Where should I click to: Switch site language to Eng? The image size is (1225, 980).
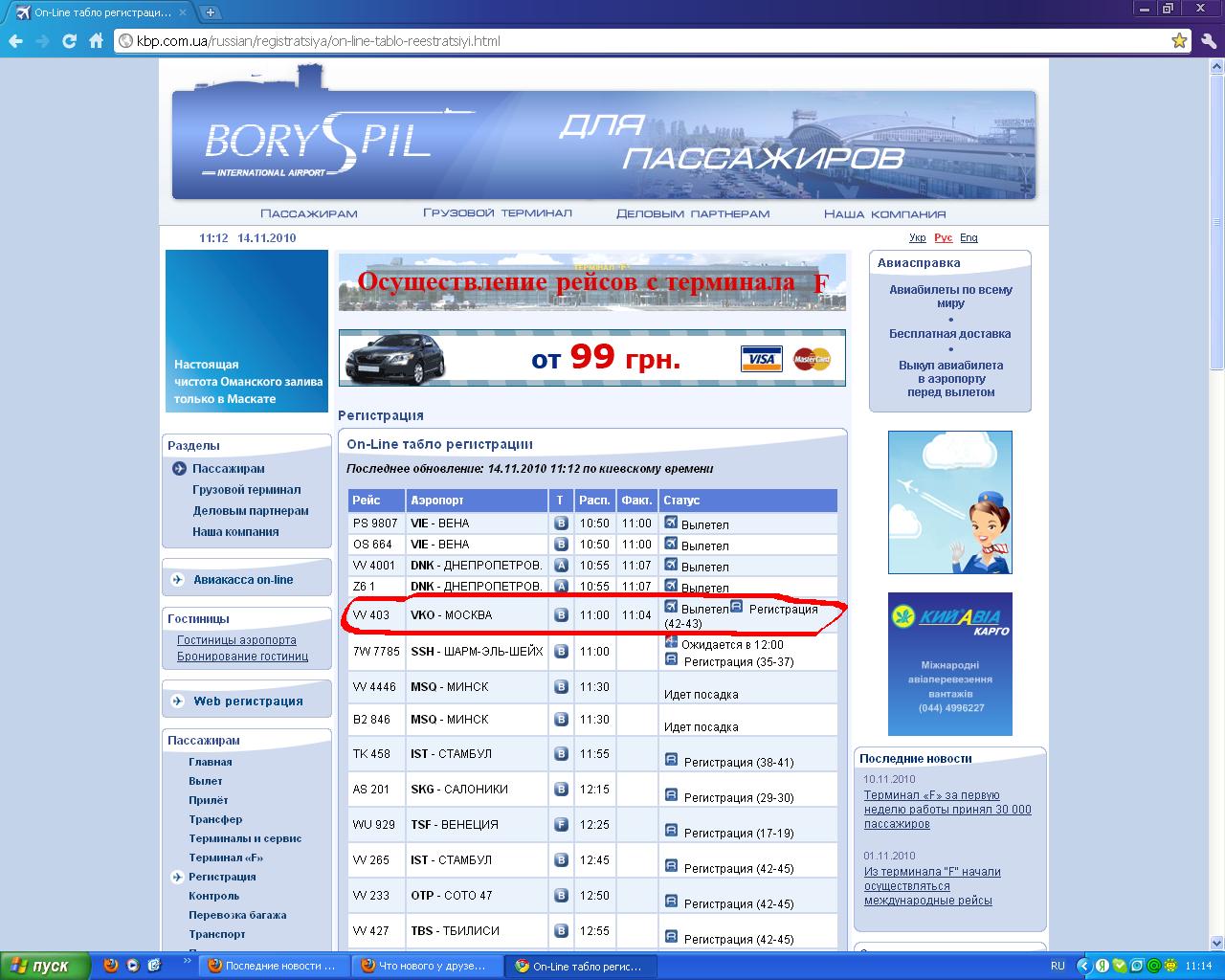969,237
